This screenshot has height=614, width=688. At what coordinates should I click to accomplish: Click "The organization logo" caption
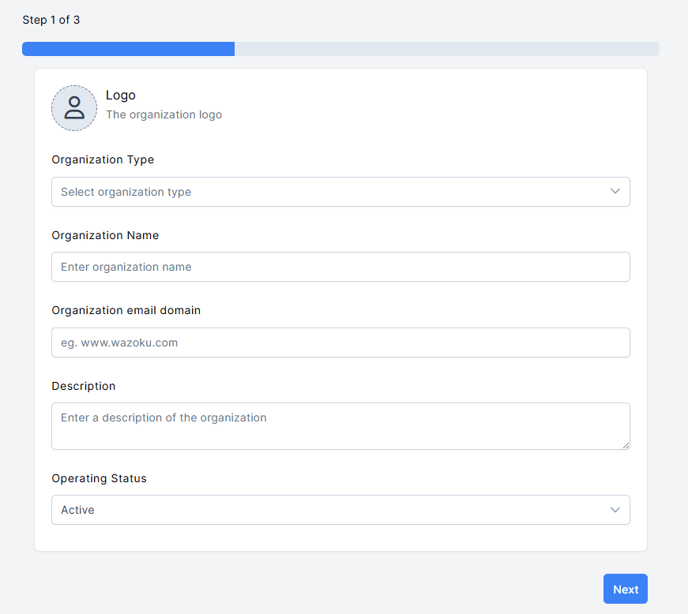coord(164,115)
